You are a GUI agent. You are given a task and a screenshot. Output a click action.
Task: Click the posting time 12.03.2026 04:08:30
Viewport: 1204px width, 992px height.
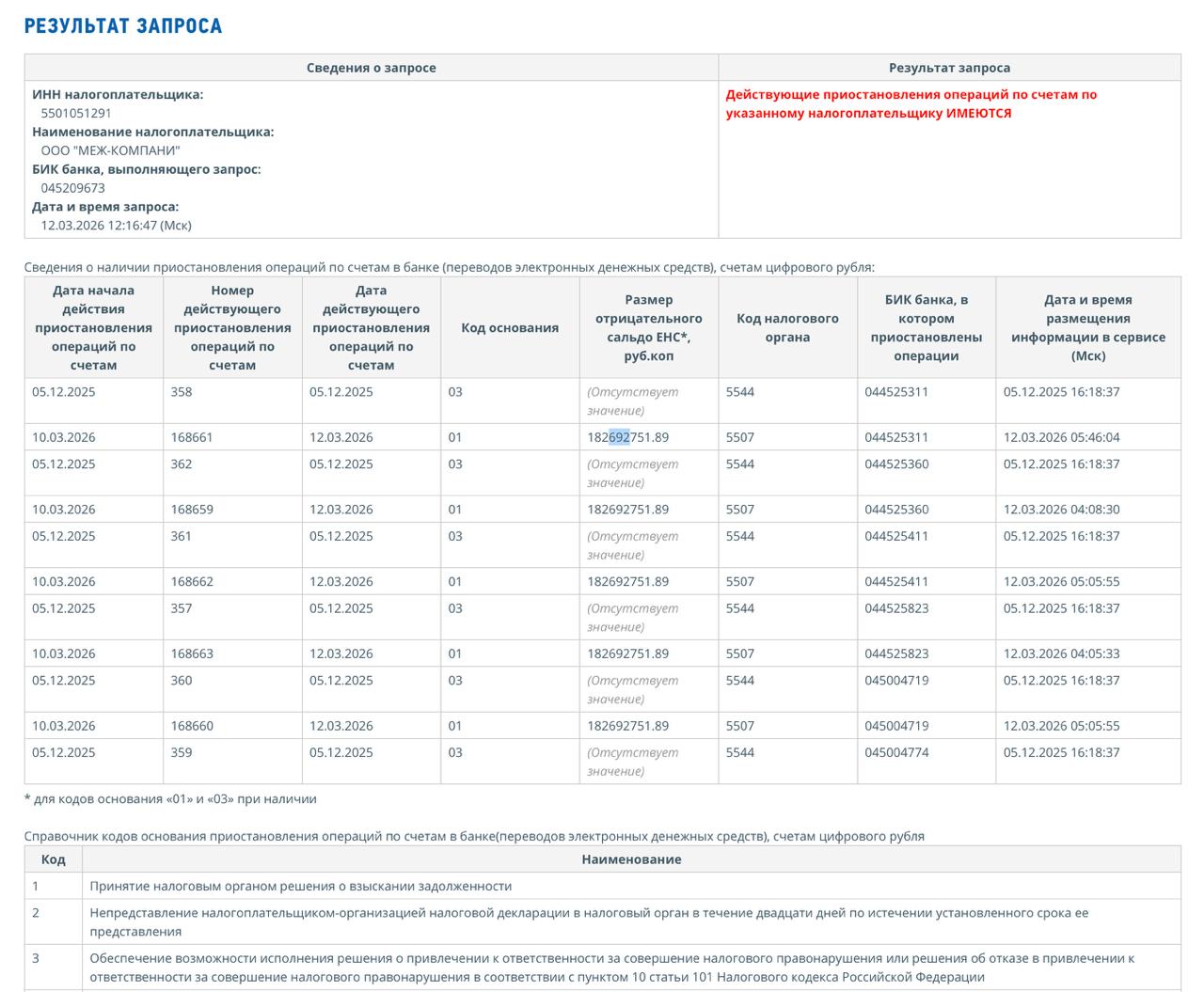point(1061,510)
